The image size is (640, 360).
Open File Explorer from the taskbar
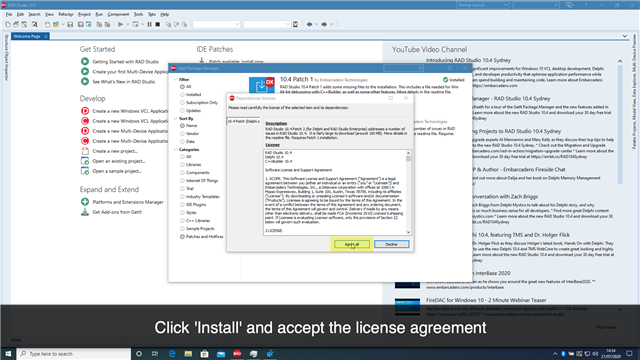pyautogui.click(x=188, y=354)
